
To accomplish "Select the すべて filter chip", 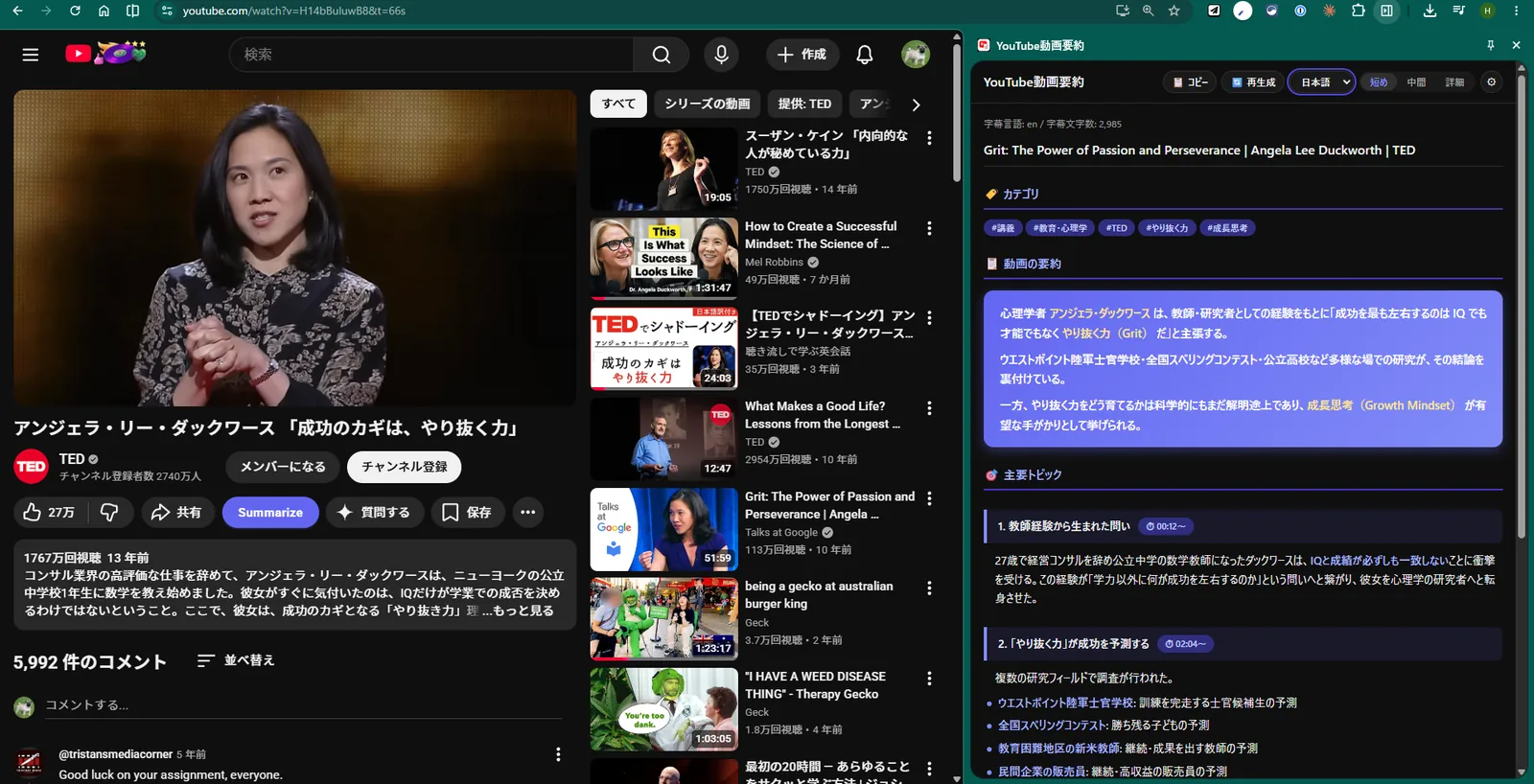I will pos(618,104).
